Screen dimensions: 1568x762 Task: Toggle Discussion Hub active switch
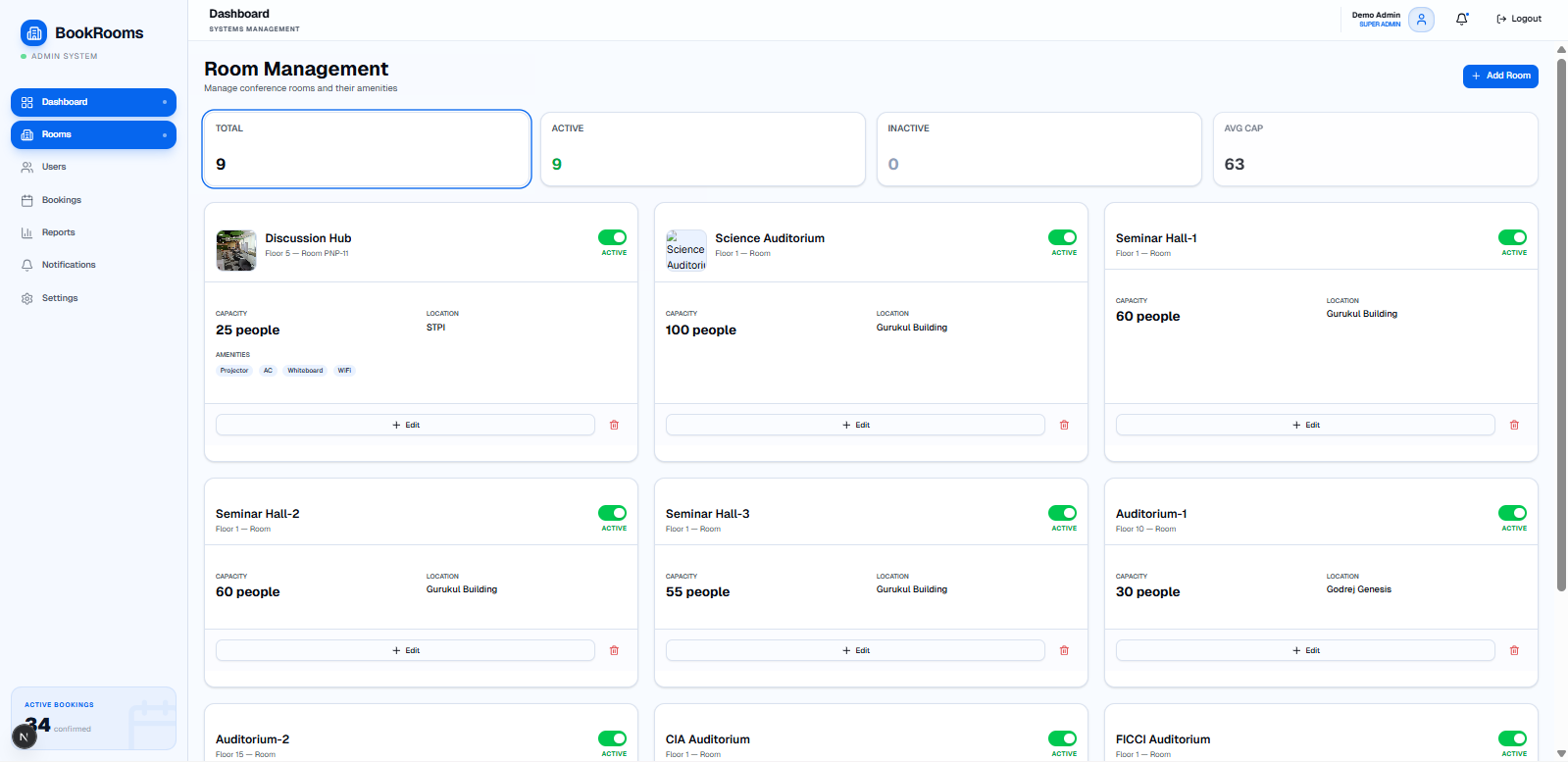[613, 237]
